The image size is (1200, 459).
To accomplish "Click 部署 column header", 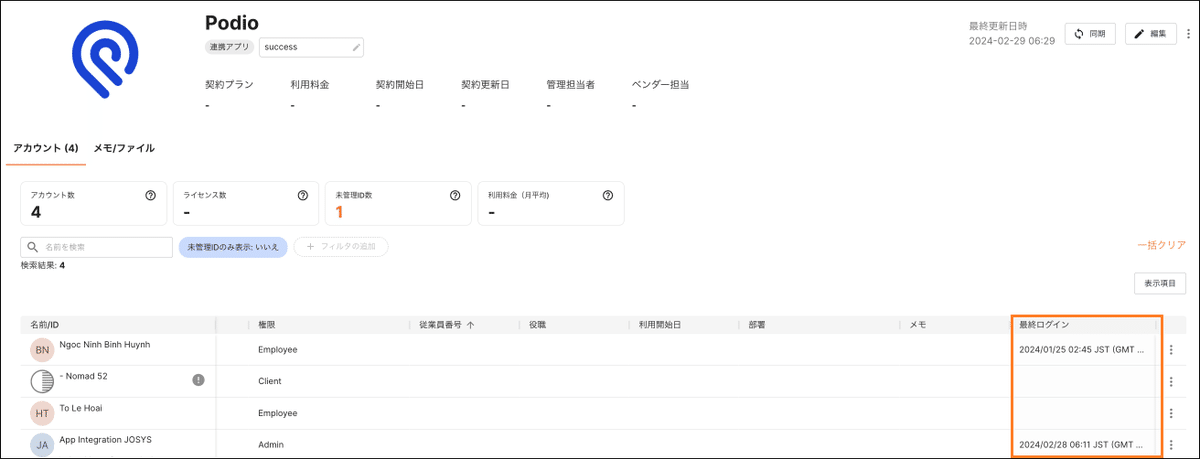I will tap(757, 325).
